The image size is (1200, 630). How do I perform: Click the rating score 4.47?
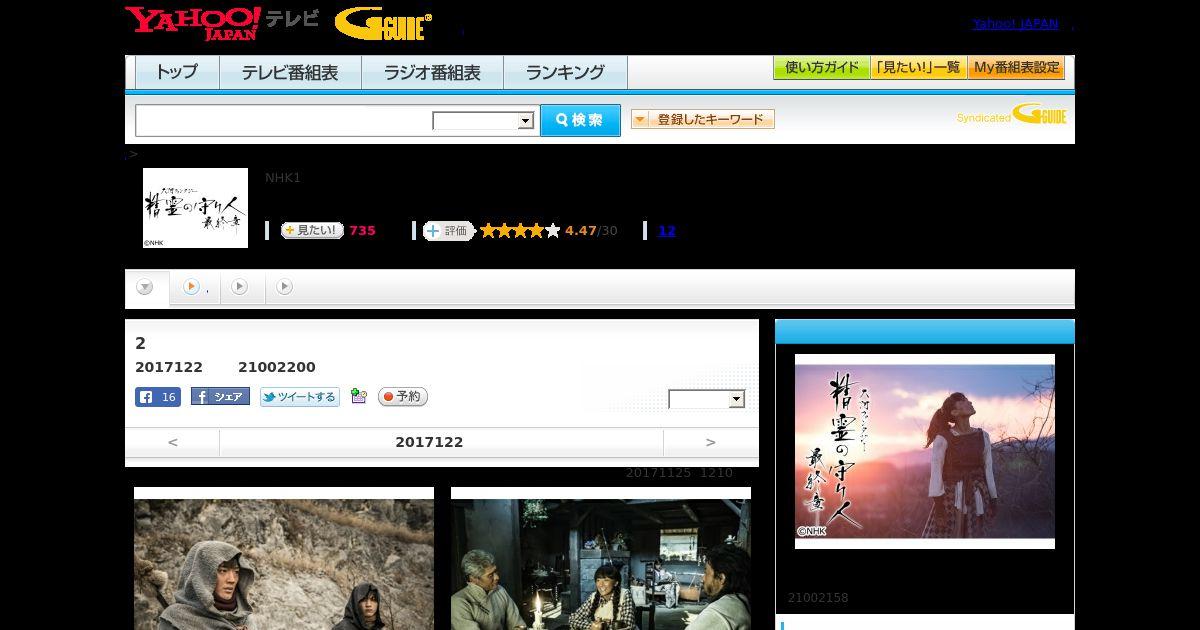(x=580, y=231)
